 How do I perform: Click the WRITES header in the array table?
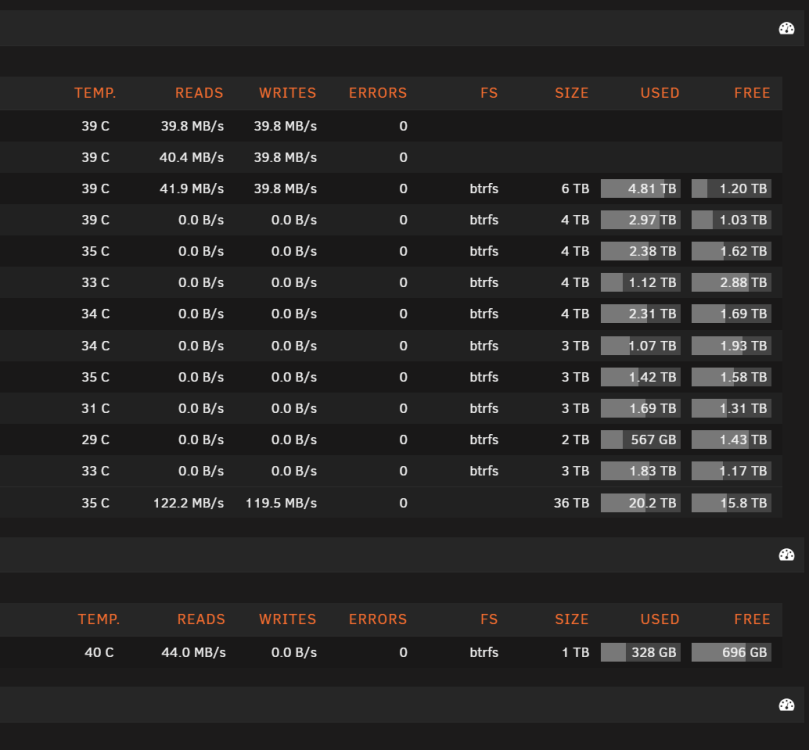(x=287, y=93)
